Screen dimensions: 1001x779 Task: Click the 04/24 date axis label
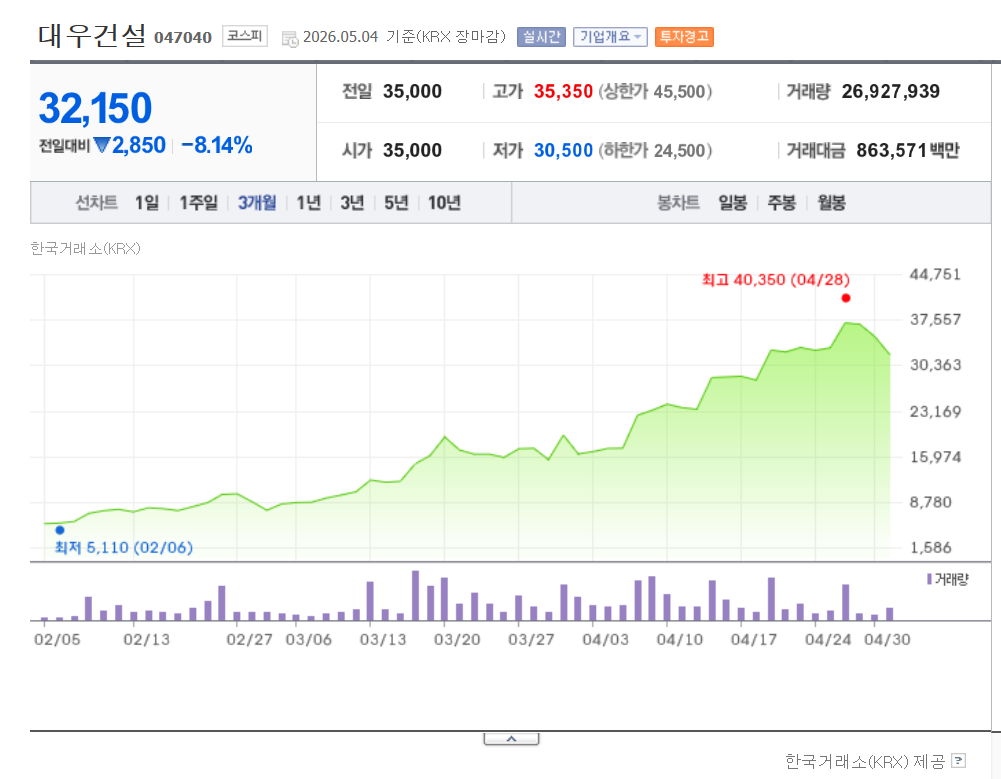tap(828, 639)
